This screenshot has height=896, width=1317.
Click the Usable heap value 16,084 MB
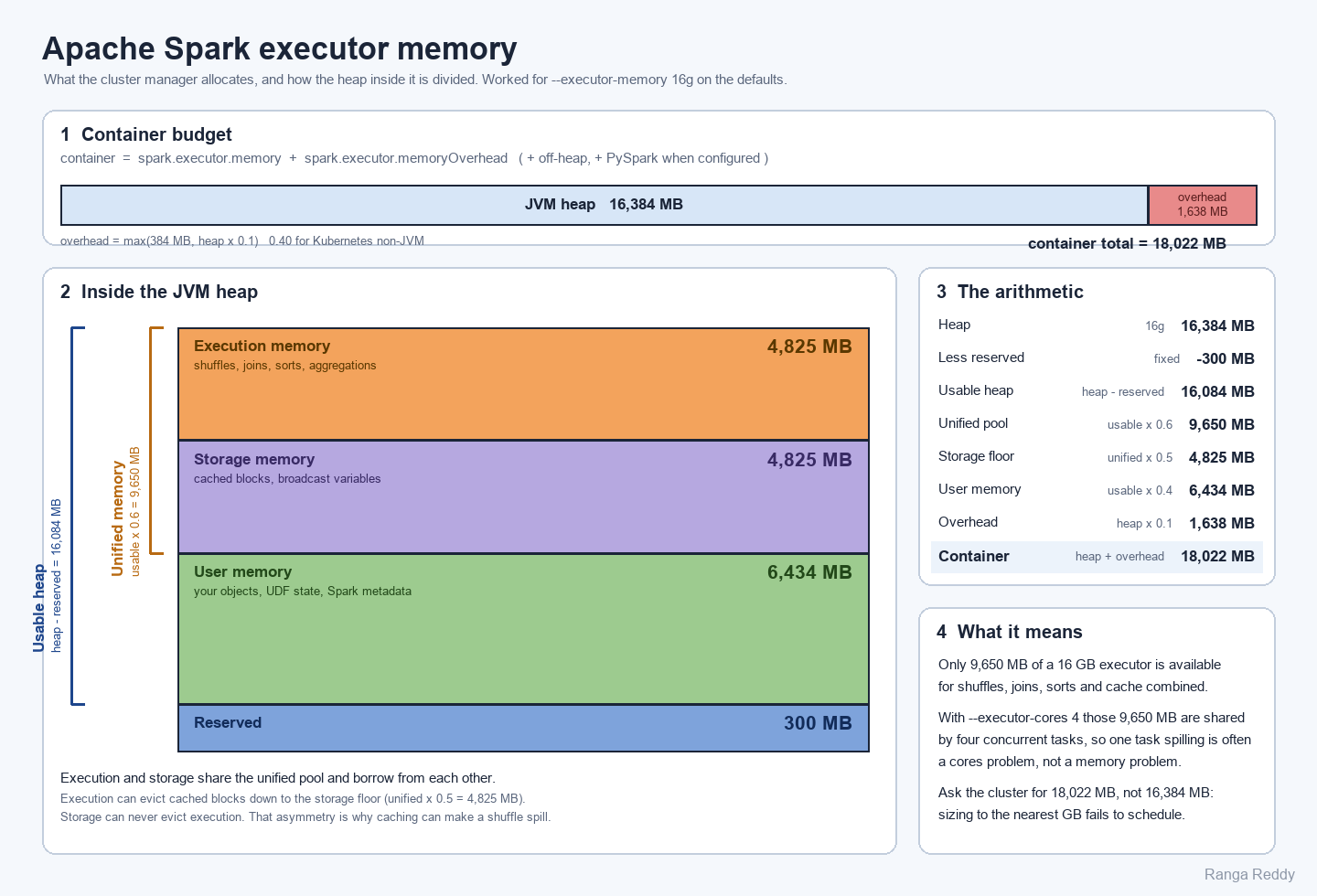pos(1217,392)
